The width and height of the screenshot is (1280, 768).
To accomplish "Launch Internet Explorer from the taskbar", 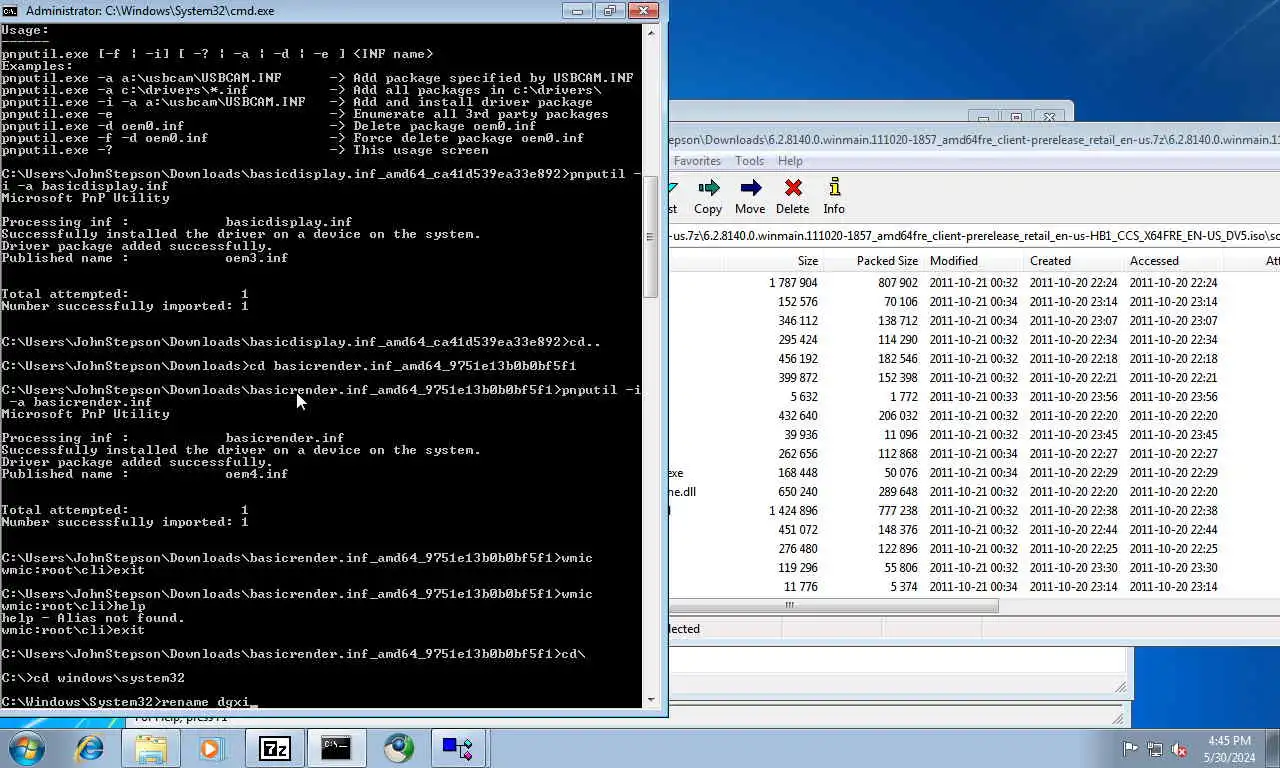I will tap(90, 748).
